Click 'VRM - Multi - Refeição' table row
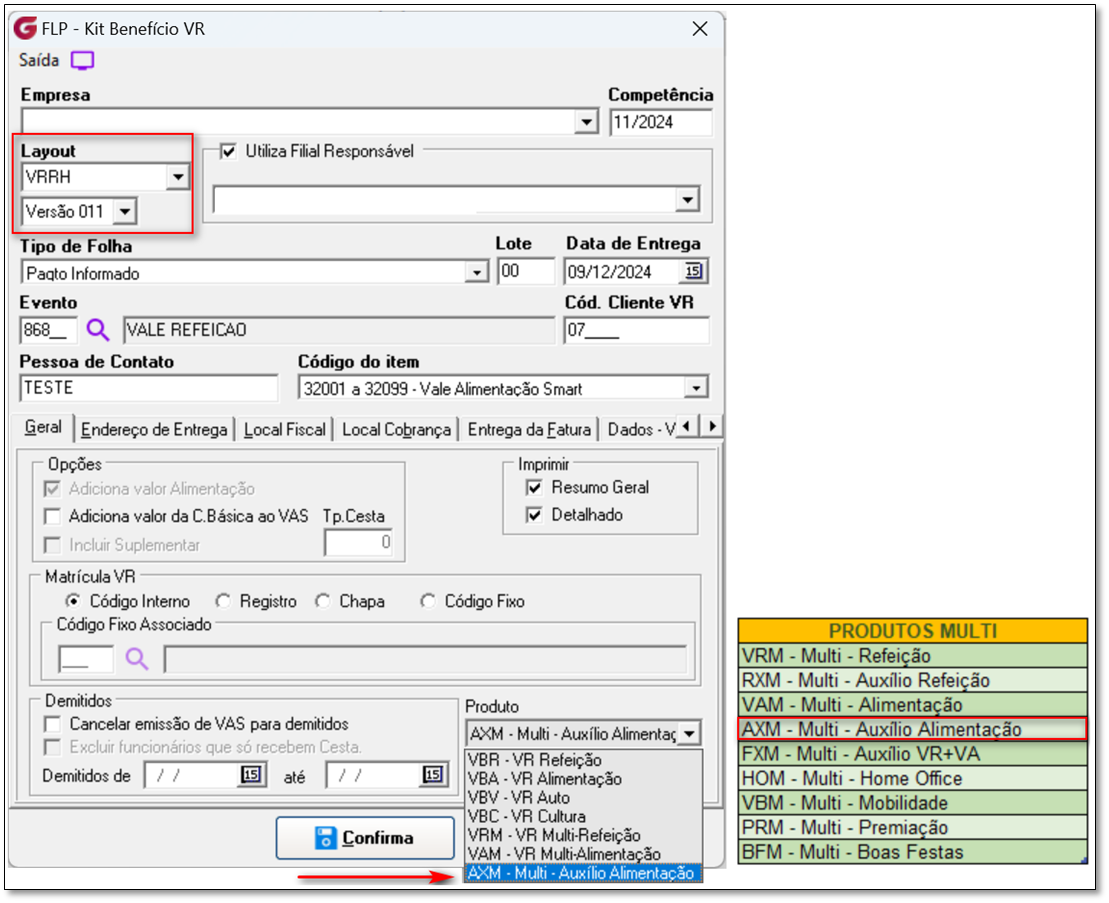The image size is (1109, 903). pyautogui.click(x=912, y=656)
